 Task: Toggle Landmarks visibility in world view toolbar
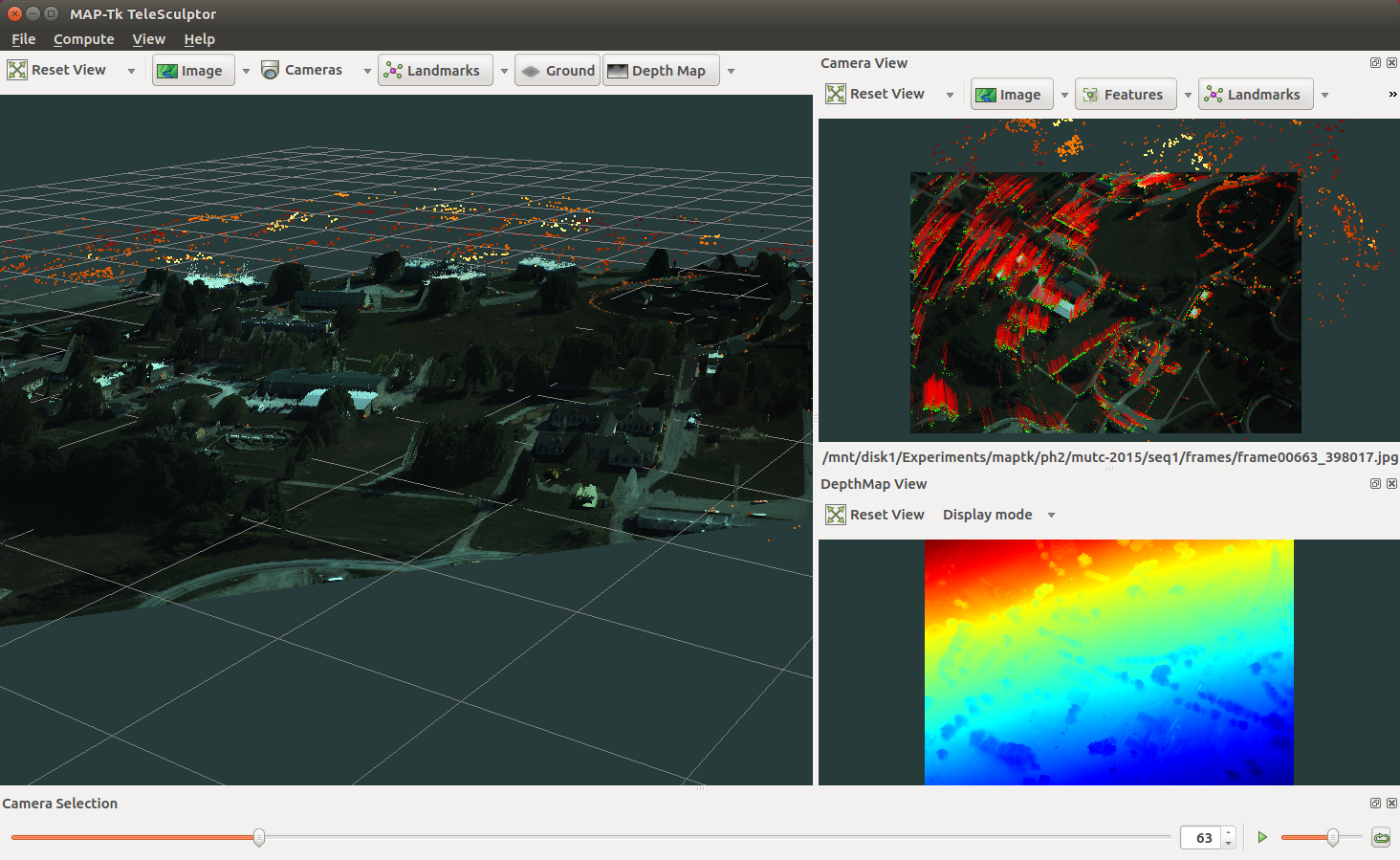pyautogui.click(x=435, y=71)
